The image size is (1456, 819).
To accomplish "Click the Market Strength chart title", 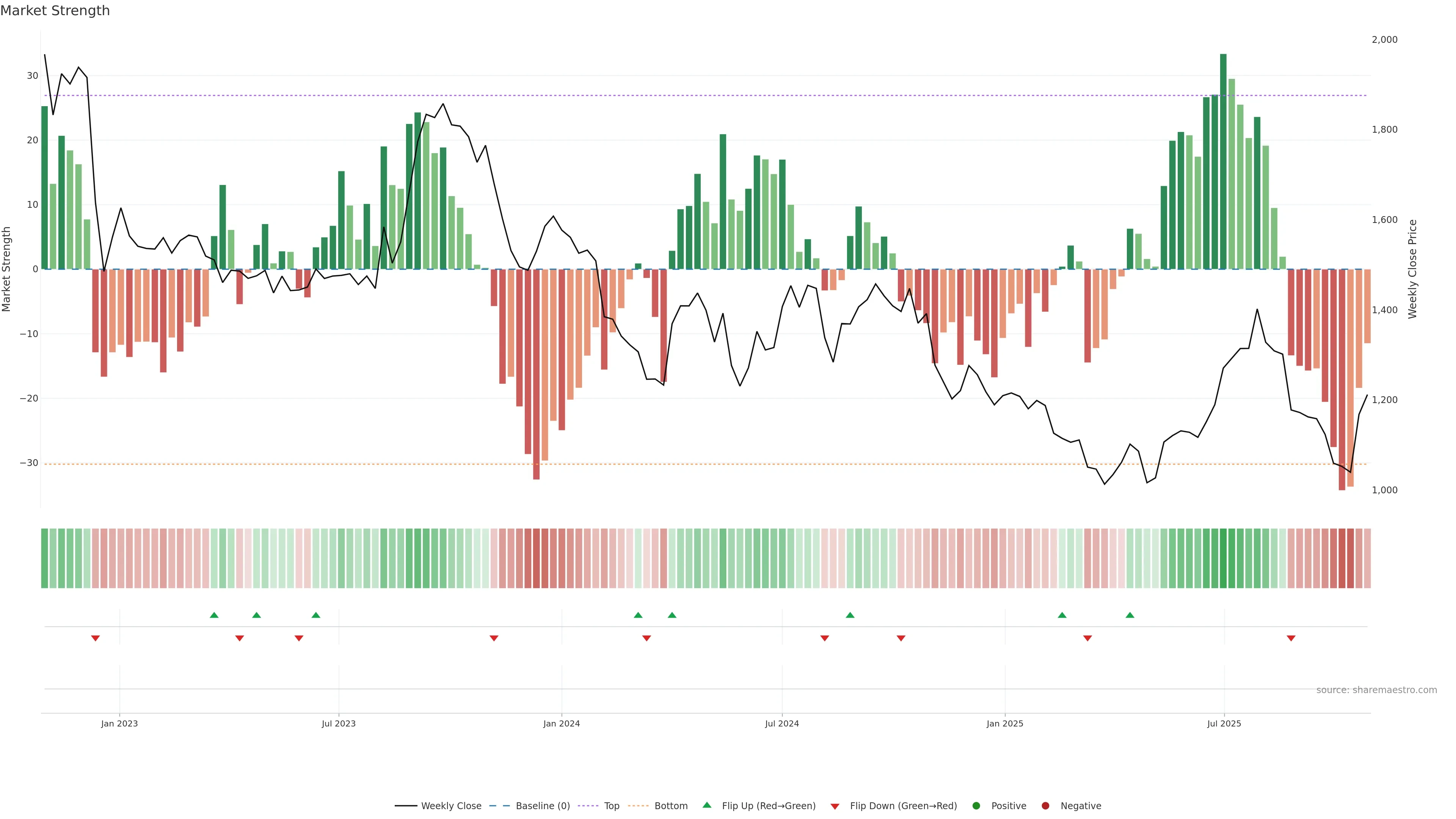I will [55, 11].
